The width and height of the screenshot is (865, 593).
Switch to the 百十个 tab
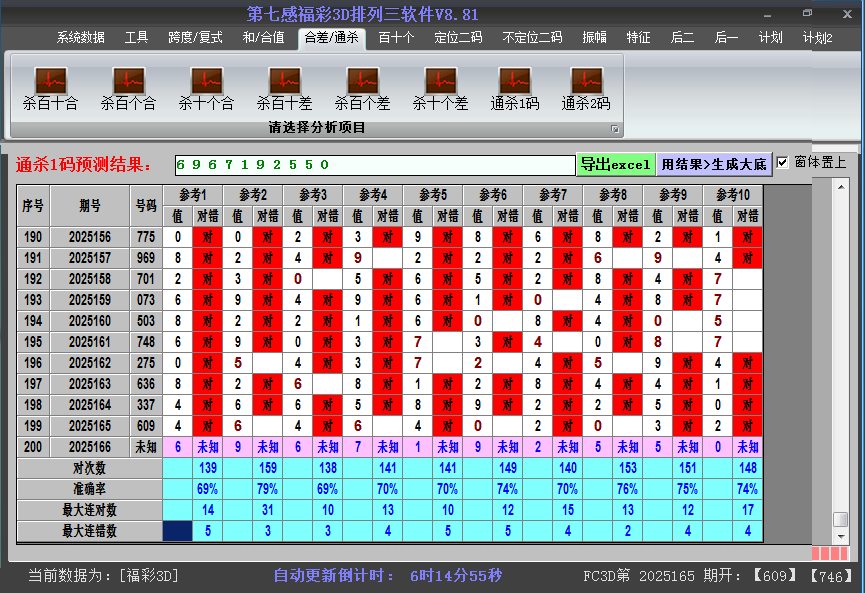pyautogui.click(x=397, y=38)
